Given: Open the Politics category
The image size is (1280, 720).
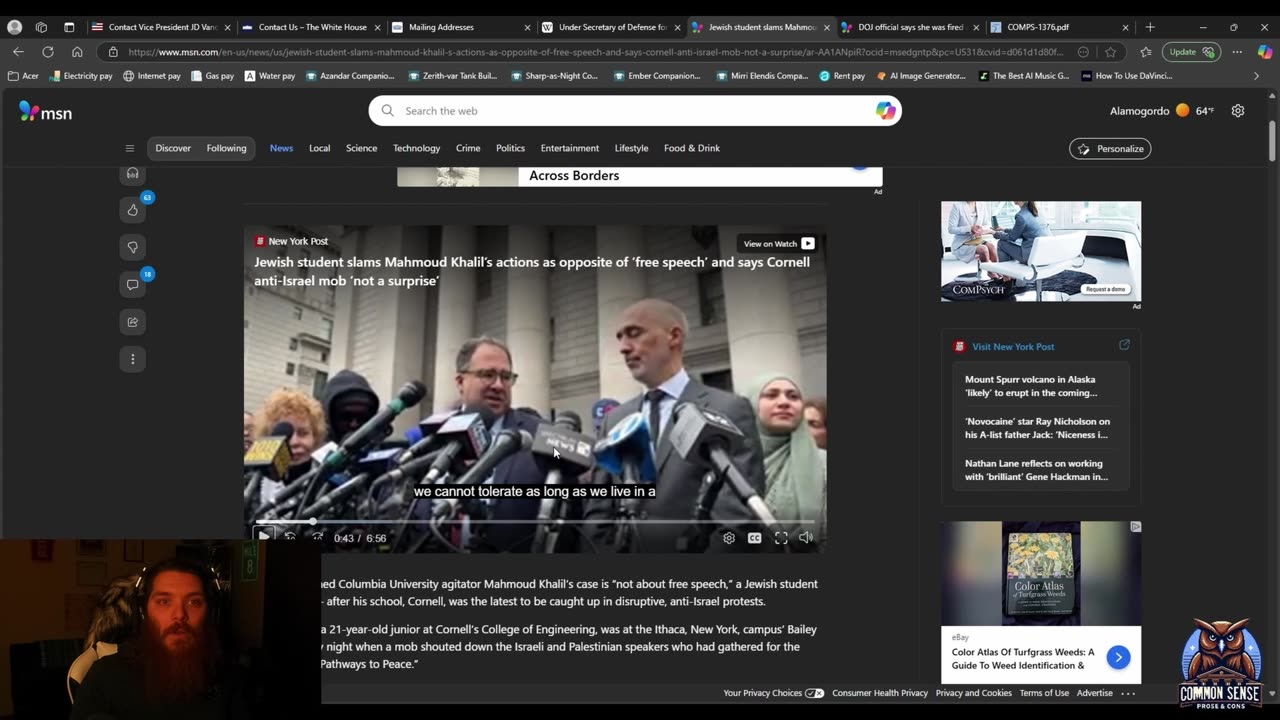Looking at the screenshot, I should tap(510, 148).
